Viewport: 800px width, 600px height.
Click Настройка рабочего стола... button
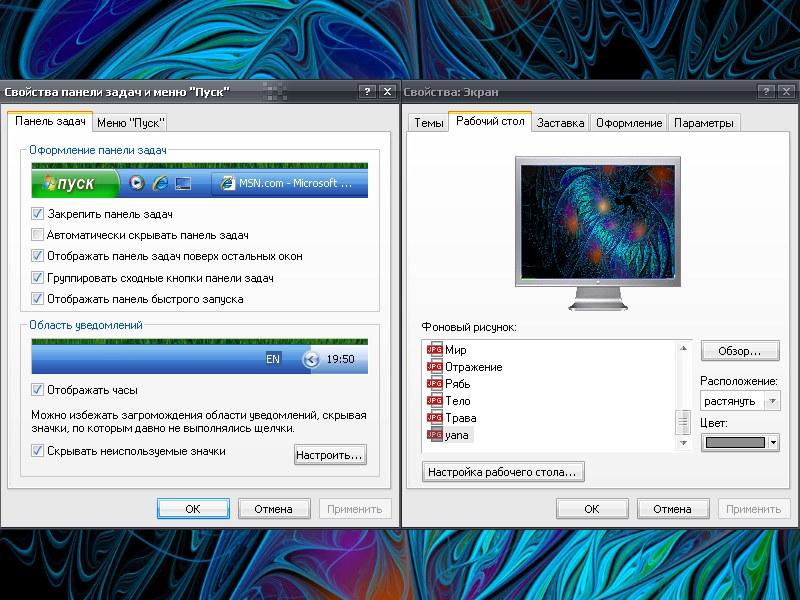click(503, 472)
